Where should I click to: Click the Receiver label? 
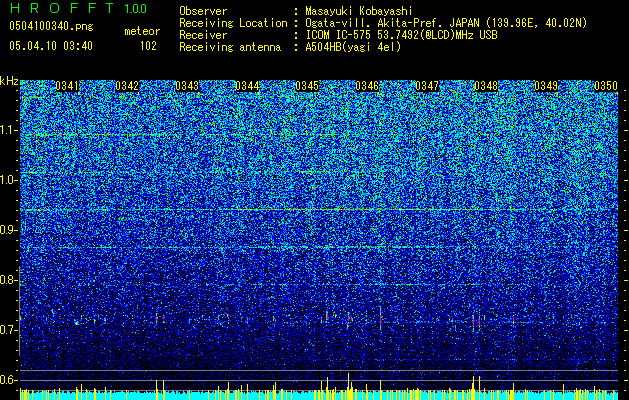[x=203, y=35]
